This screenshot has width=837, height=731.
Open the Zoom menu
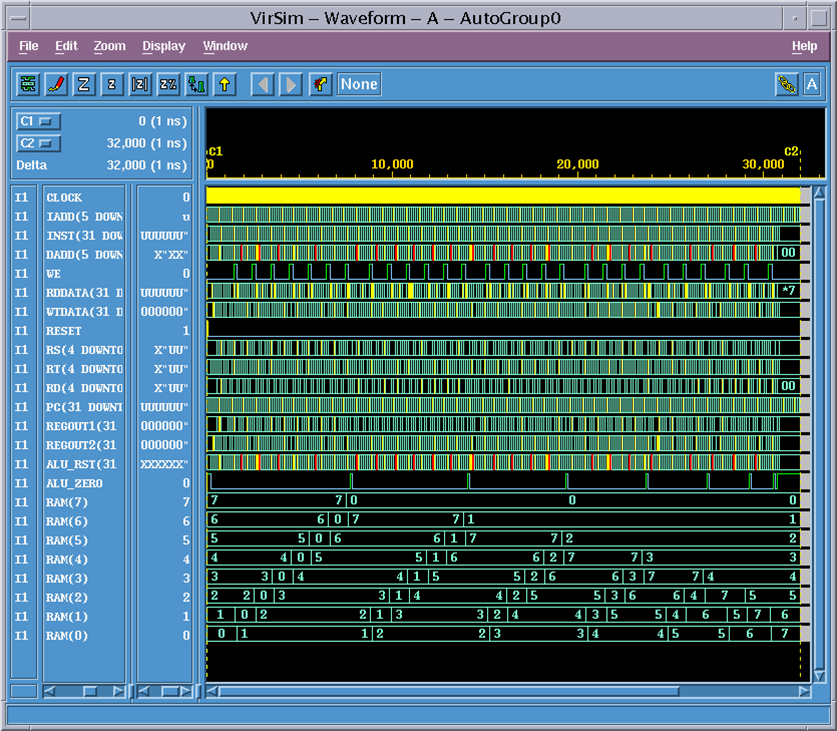(109, 46)
